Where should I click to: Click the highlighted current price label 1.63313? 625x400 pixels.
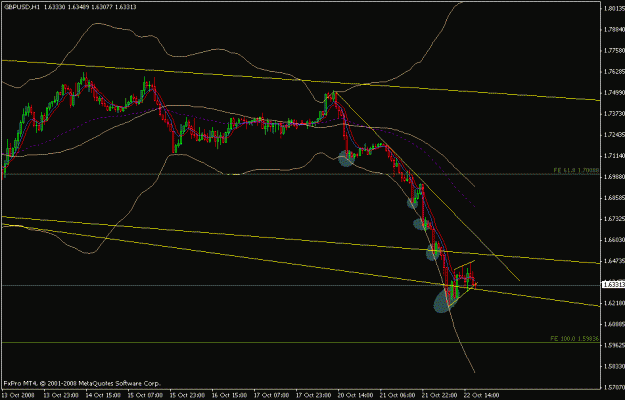[x=613, y=285]
